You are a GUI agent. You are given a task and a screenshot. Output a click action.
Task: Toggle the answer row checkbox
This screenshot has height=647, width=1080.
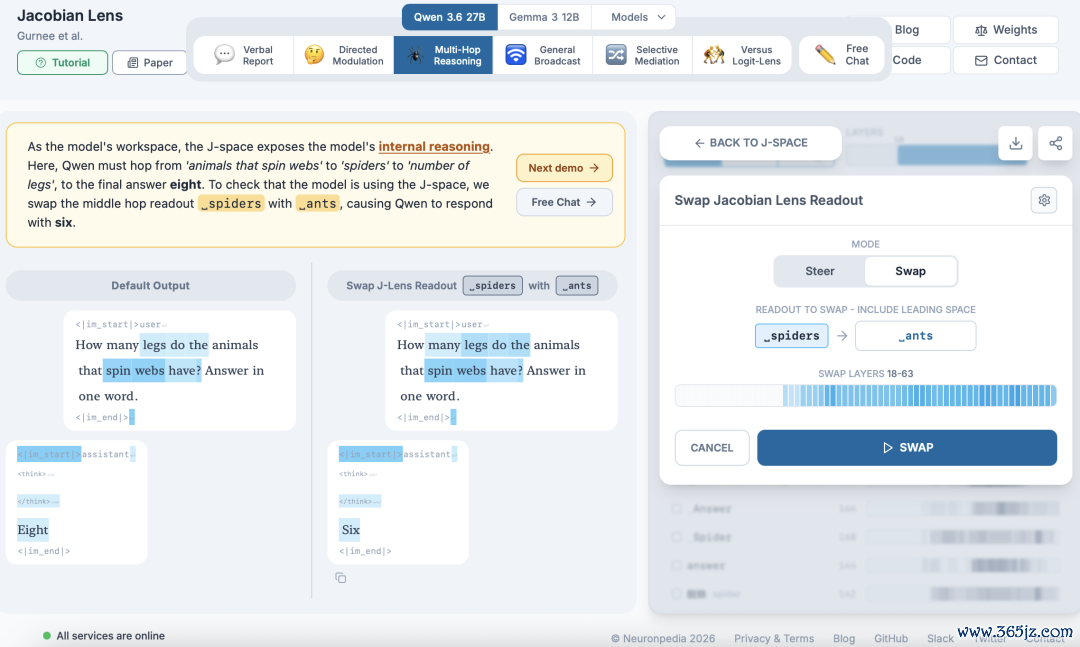point(676,566)
